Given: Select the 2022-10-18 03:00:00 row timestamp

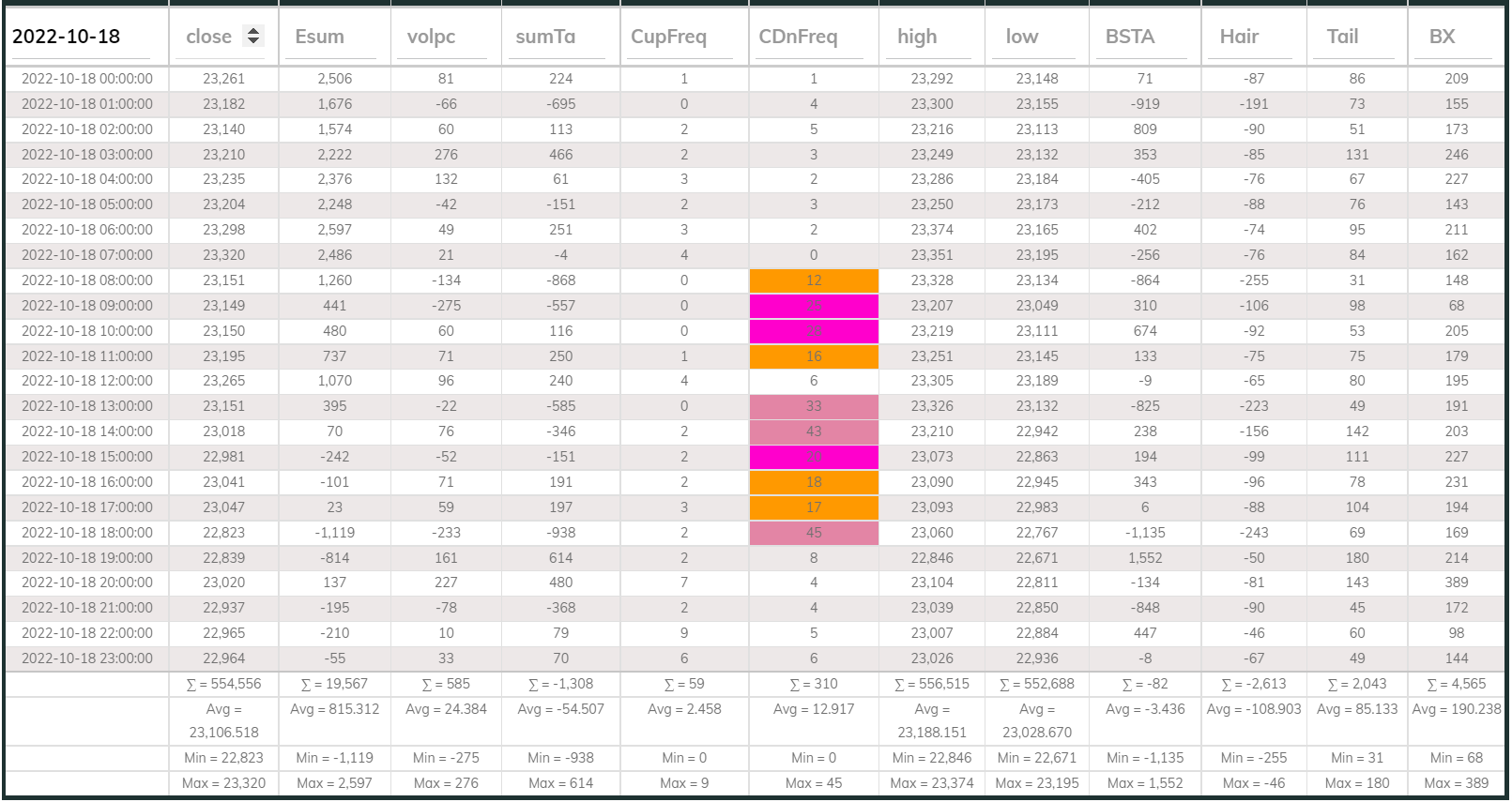Looking at the screenshot, I should pos(87,155).
